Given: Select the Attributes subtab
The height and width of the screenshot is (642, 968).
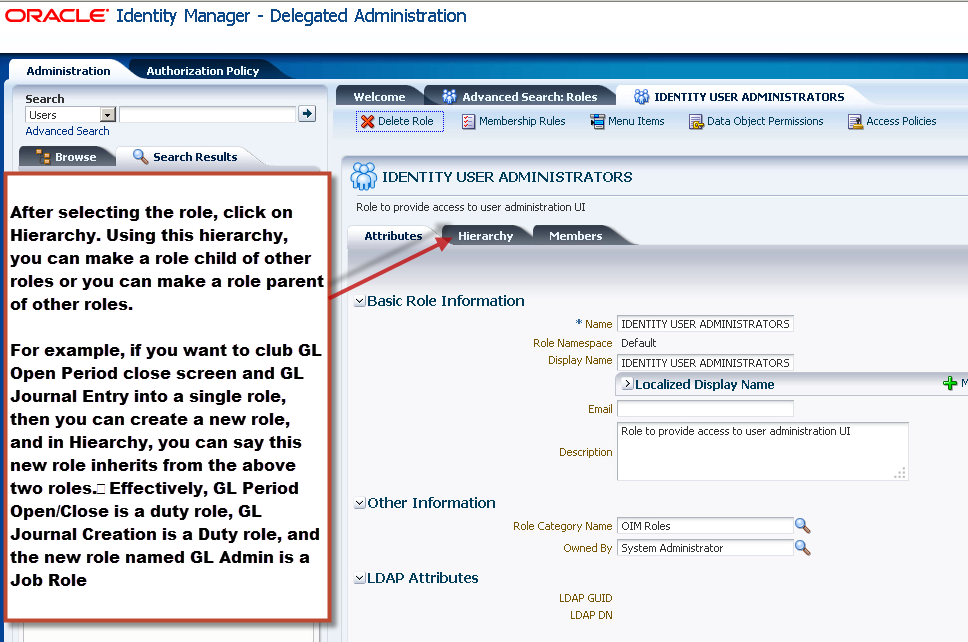Looking at the screenshot, I should coord(393,236).
